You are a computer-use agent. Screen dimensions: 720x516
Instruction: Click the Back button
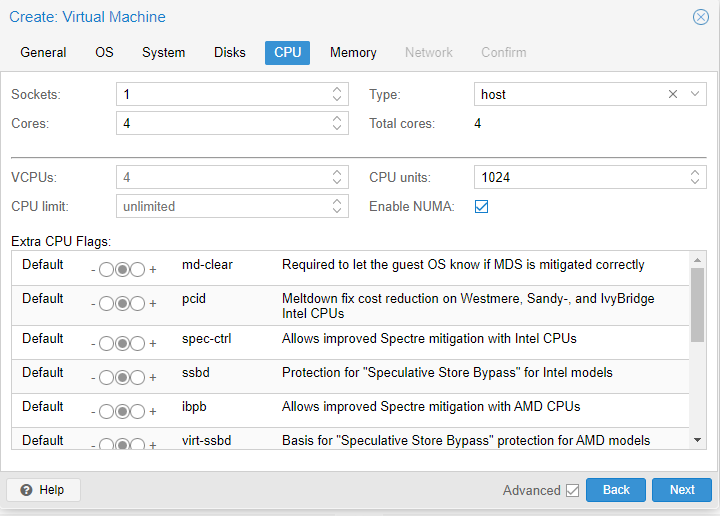616,490
